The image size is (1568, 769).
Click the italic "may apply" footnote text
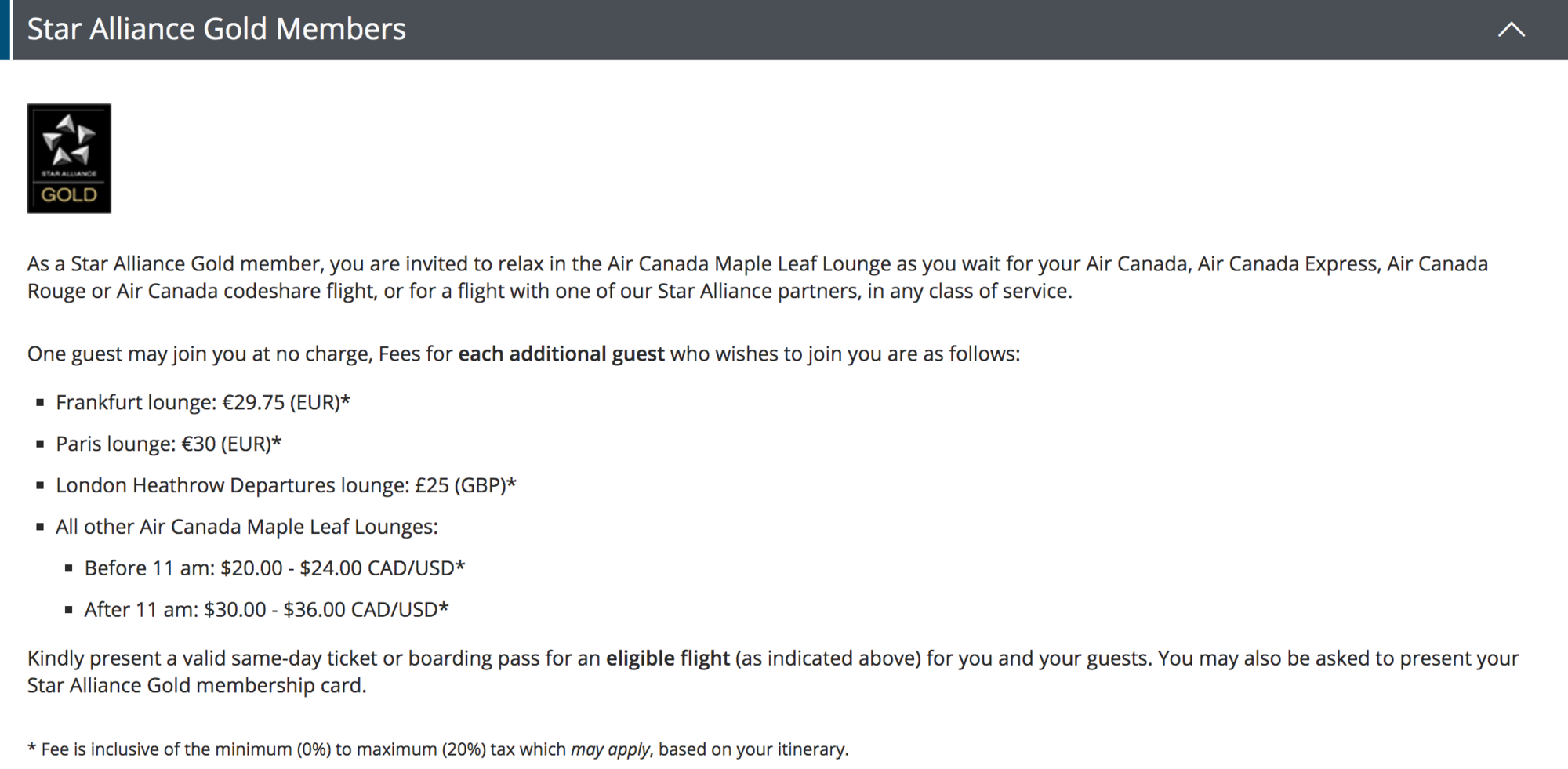pyautogui.click(x=610, y=749)
